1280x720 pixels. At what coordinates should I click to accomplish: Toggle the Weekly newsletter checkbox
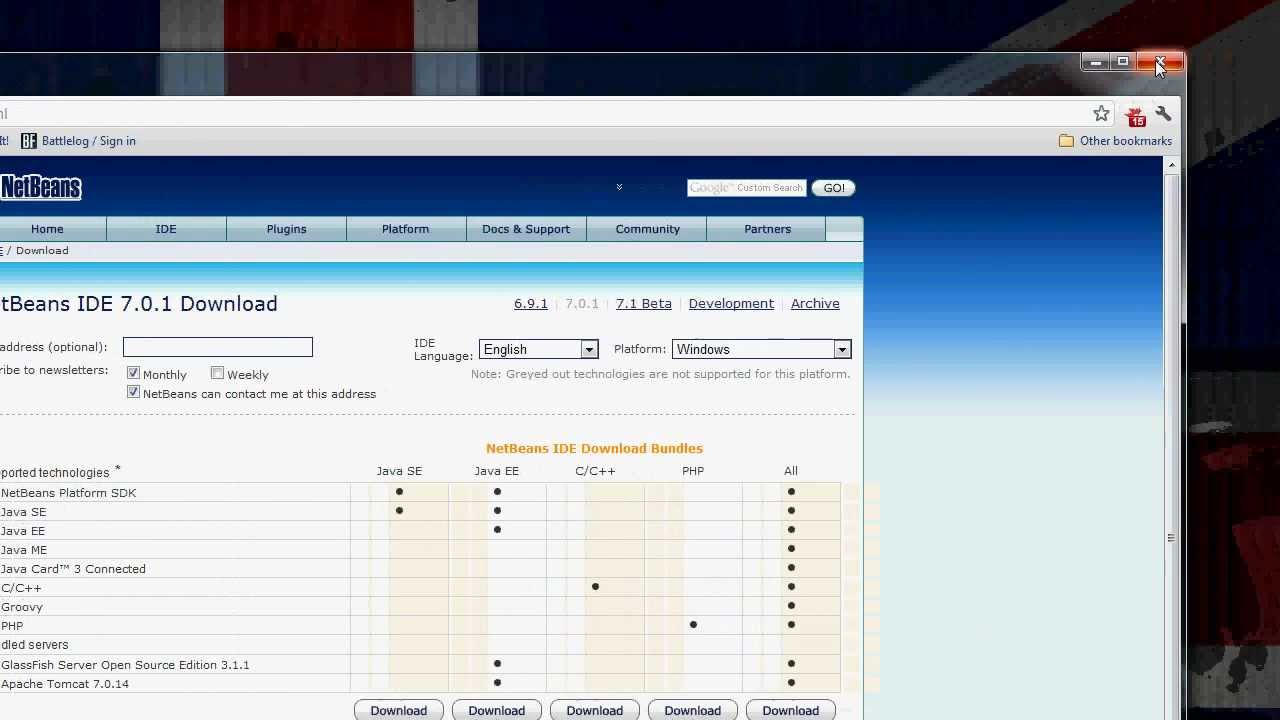coord(217,373)
